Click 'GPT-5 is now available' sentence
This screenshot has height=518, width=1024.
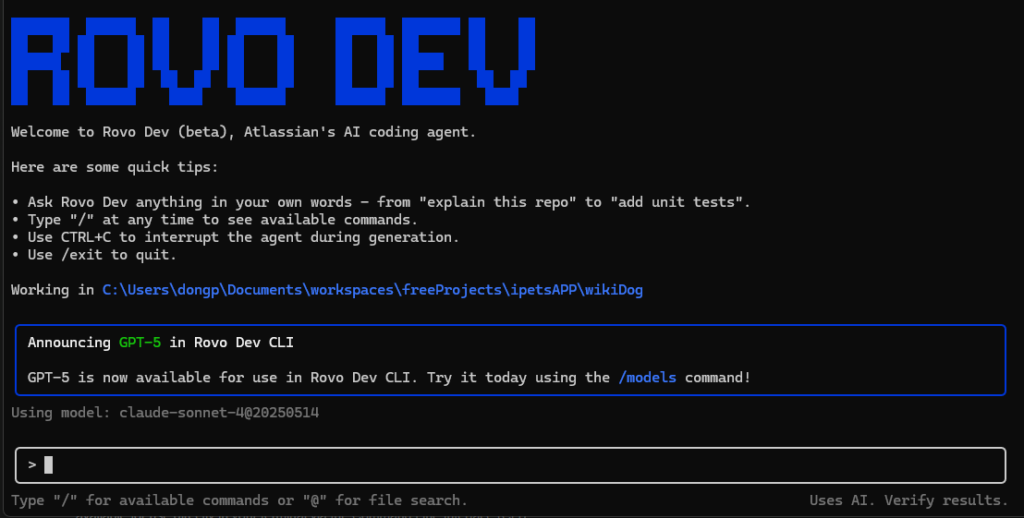389,378
